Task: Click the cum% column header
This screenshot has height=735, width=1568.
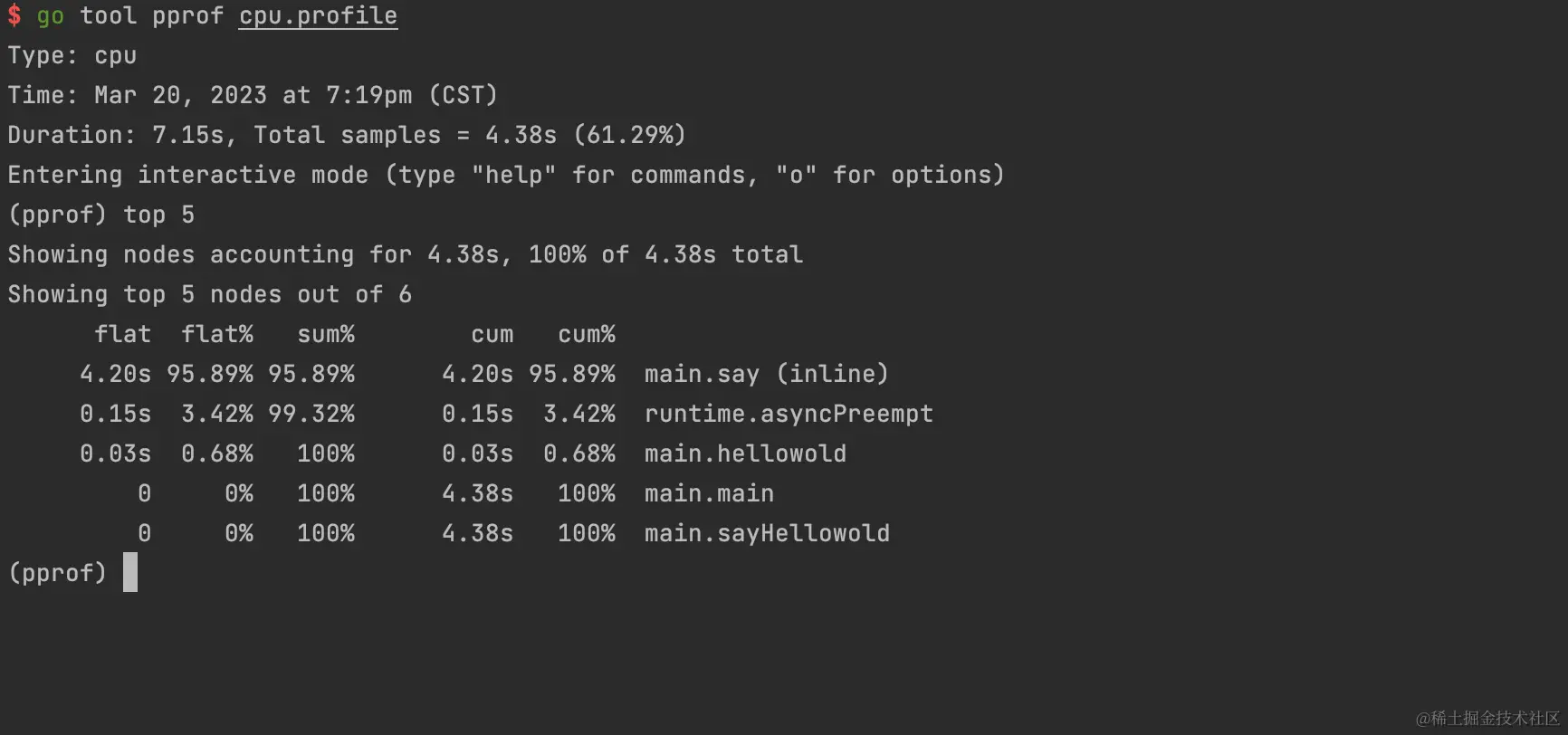Action: [587, 334]
